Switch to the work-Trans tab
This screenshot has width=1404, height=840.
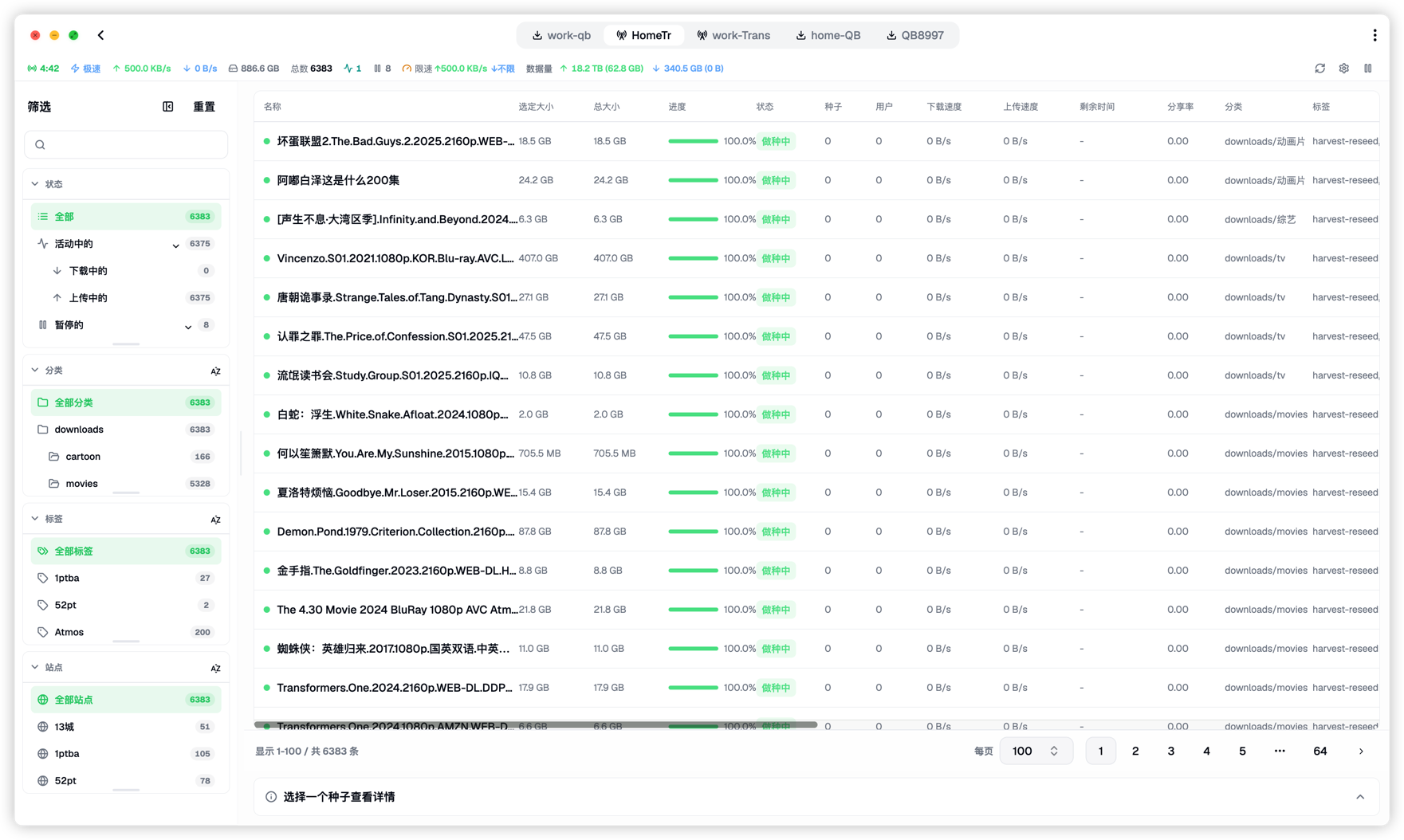tap(733, 35)
